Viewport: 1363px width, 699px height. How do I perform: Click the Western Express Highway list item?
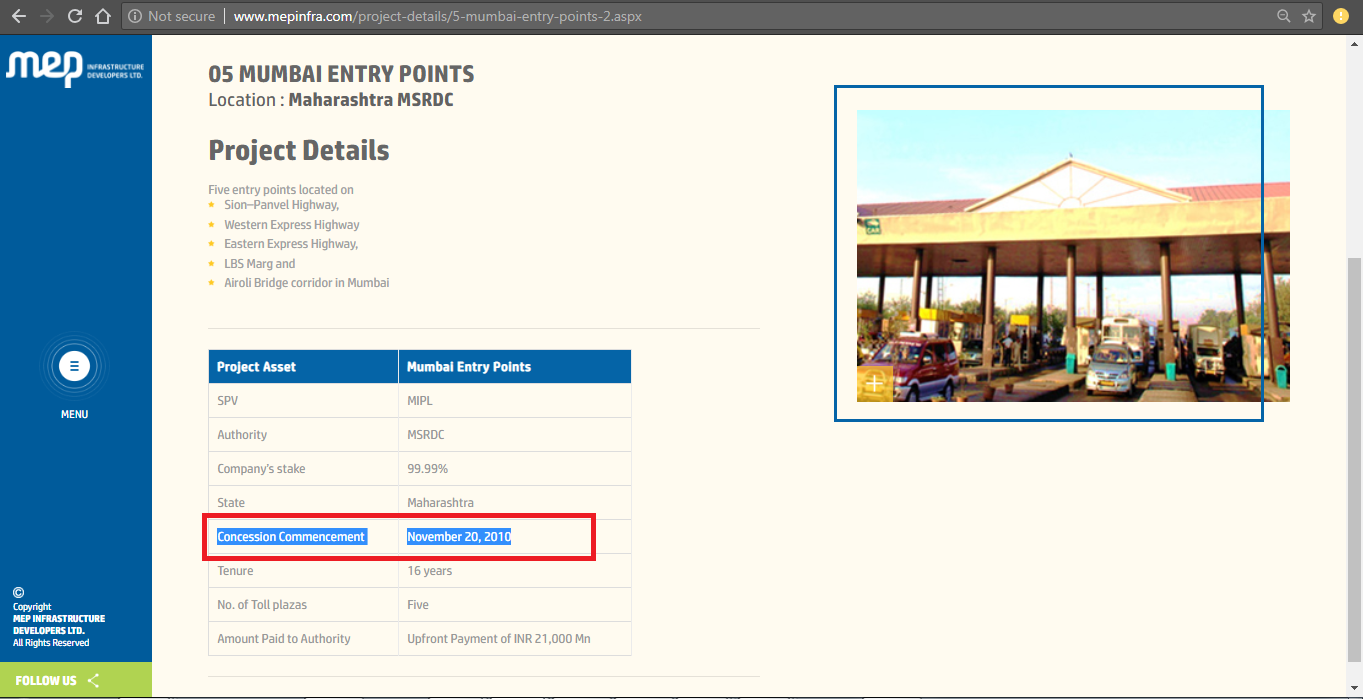tap(292, 225)
